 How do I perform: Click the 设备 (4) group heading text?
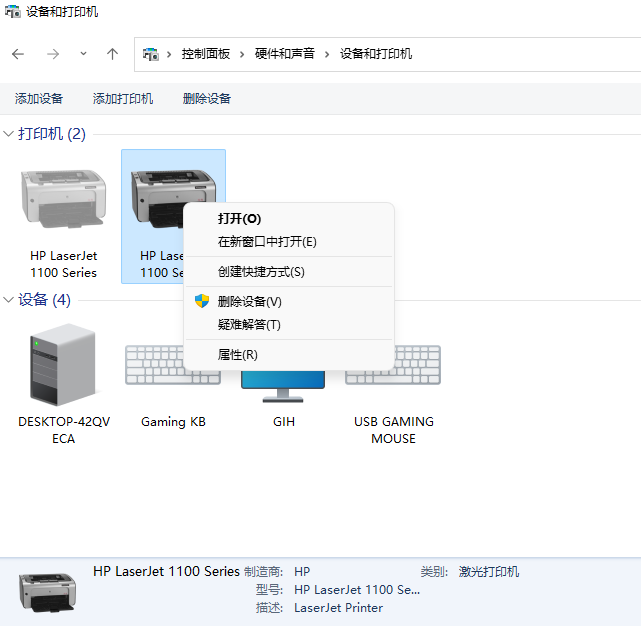pos(44,300)
